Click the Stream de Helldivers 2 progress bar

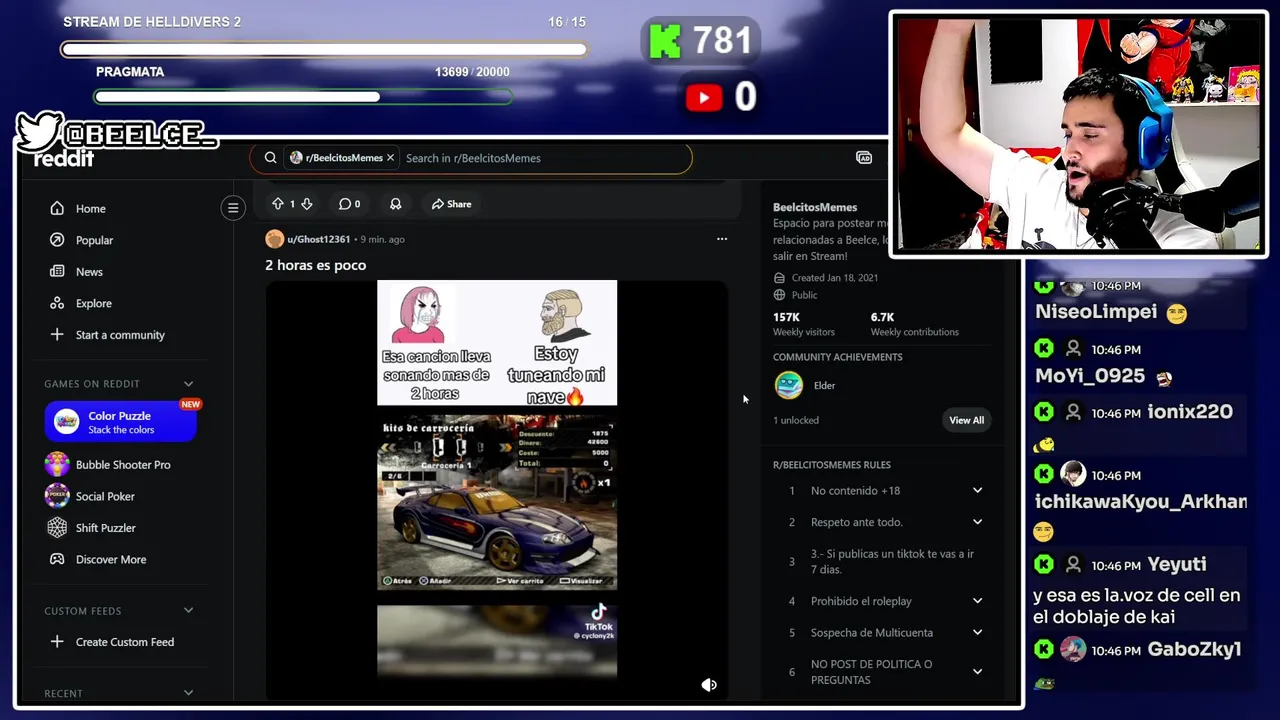pos(324,48)
